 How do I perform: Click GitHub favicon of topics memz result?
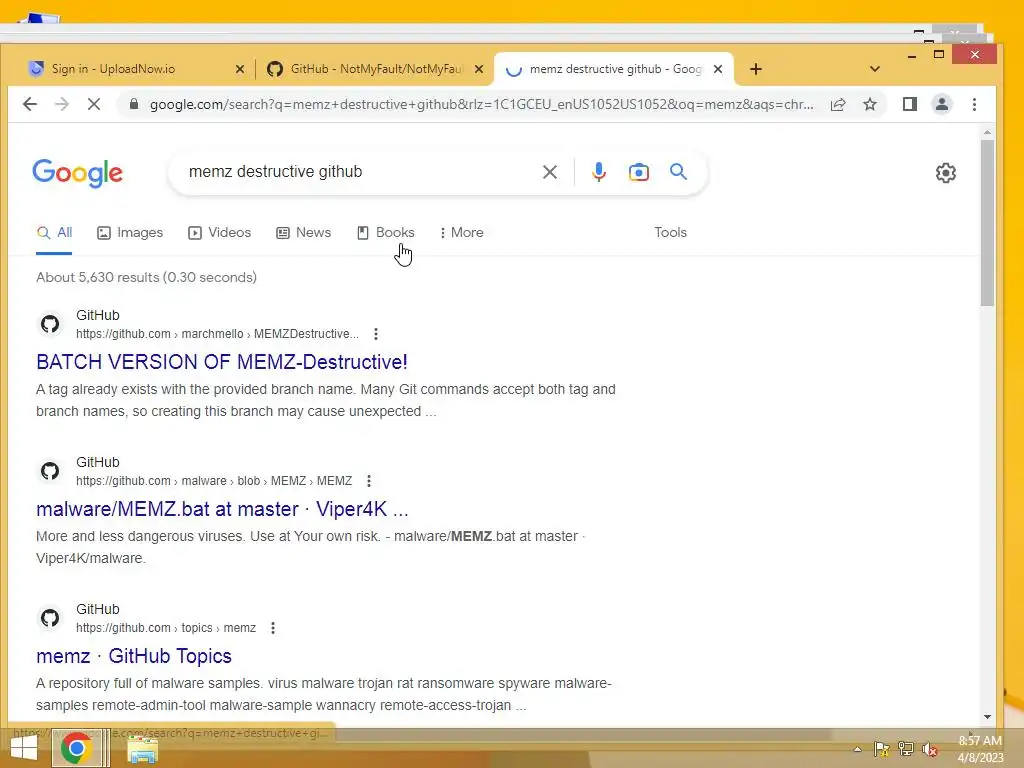tap(50, 618)
